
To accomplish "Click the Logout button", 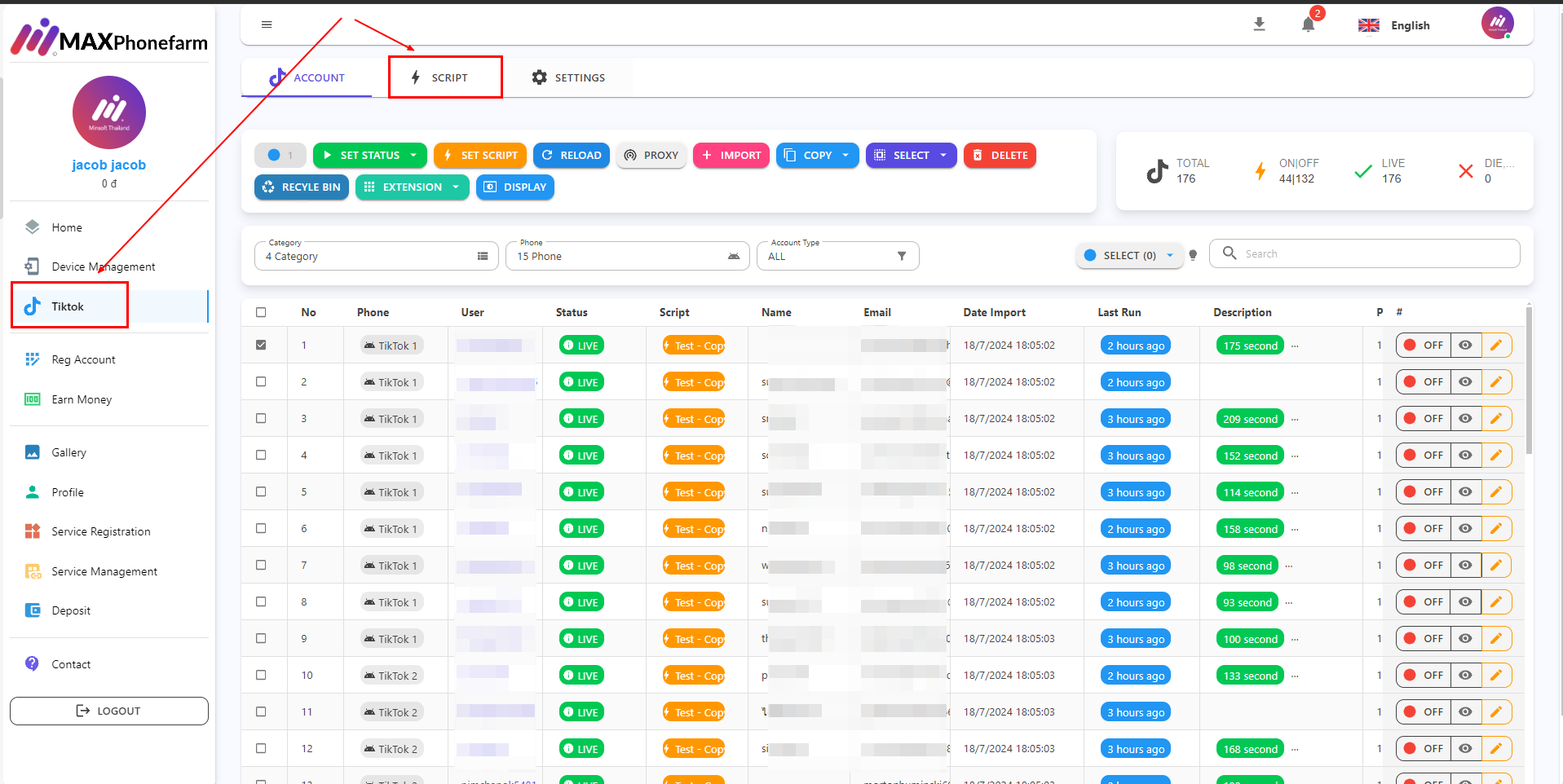I will pos(109,711).
